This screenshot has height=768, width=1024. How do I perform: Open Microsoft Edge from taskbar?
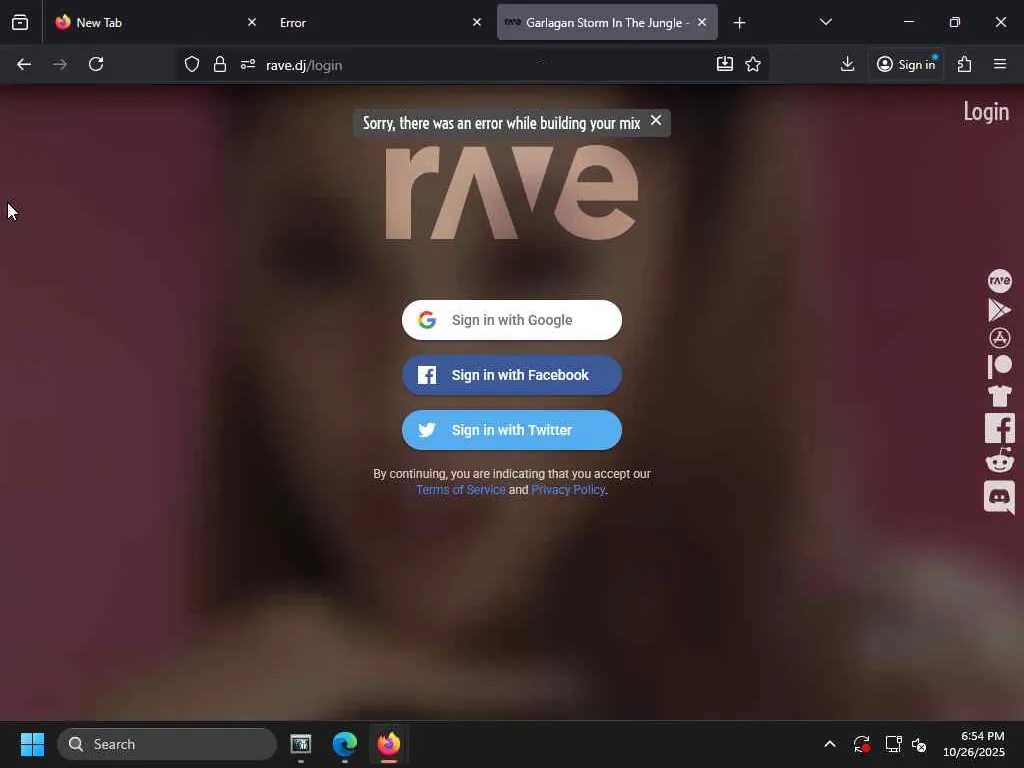point(344,744)
